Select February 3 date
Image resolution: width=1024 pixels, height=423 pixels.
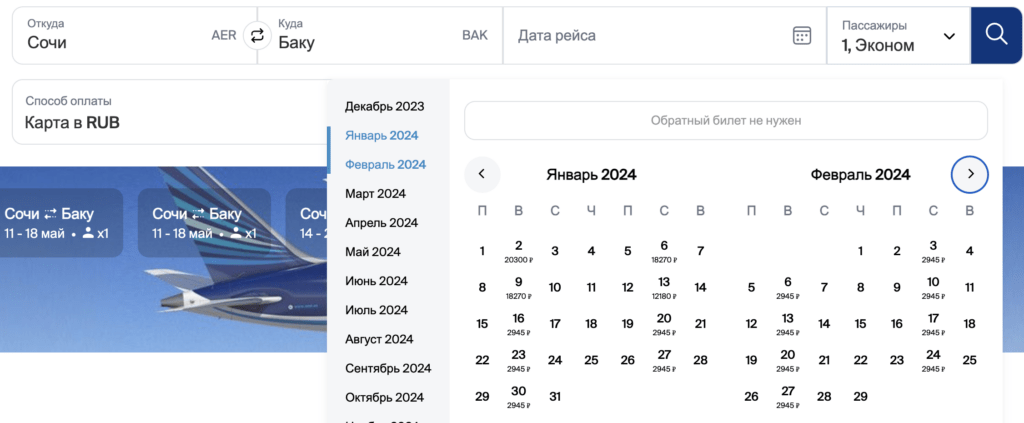click(933, 251)
